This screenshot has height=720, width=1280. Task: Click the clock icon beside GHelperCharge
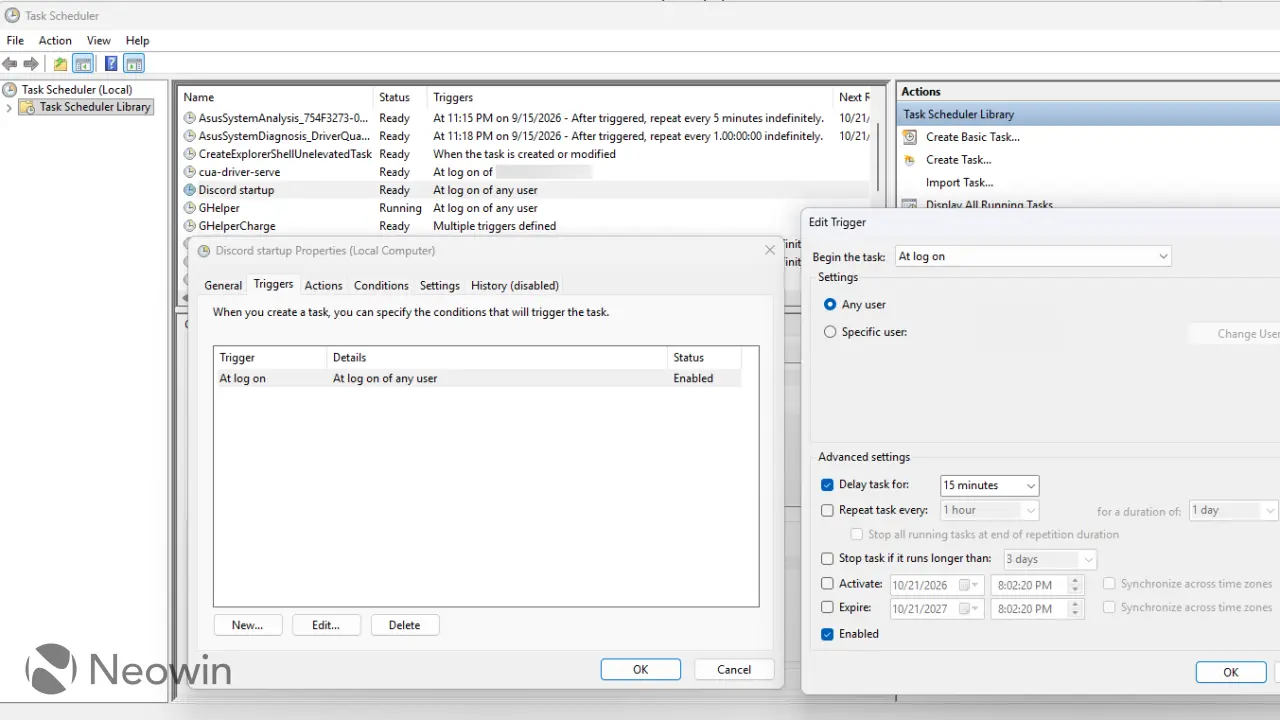coord(190,226)
